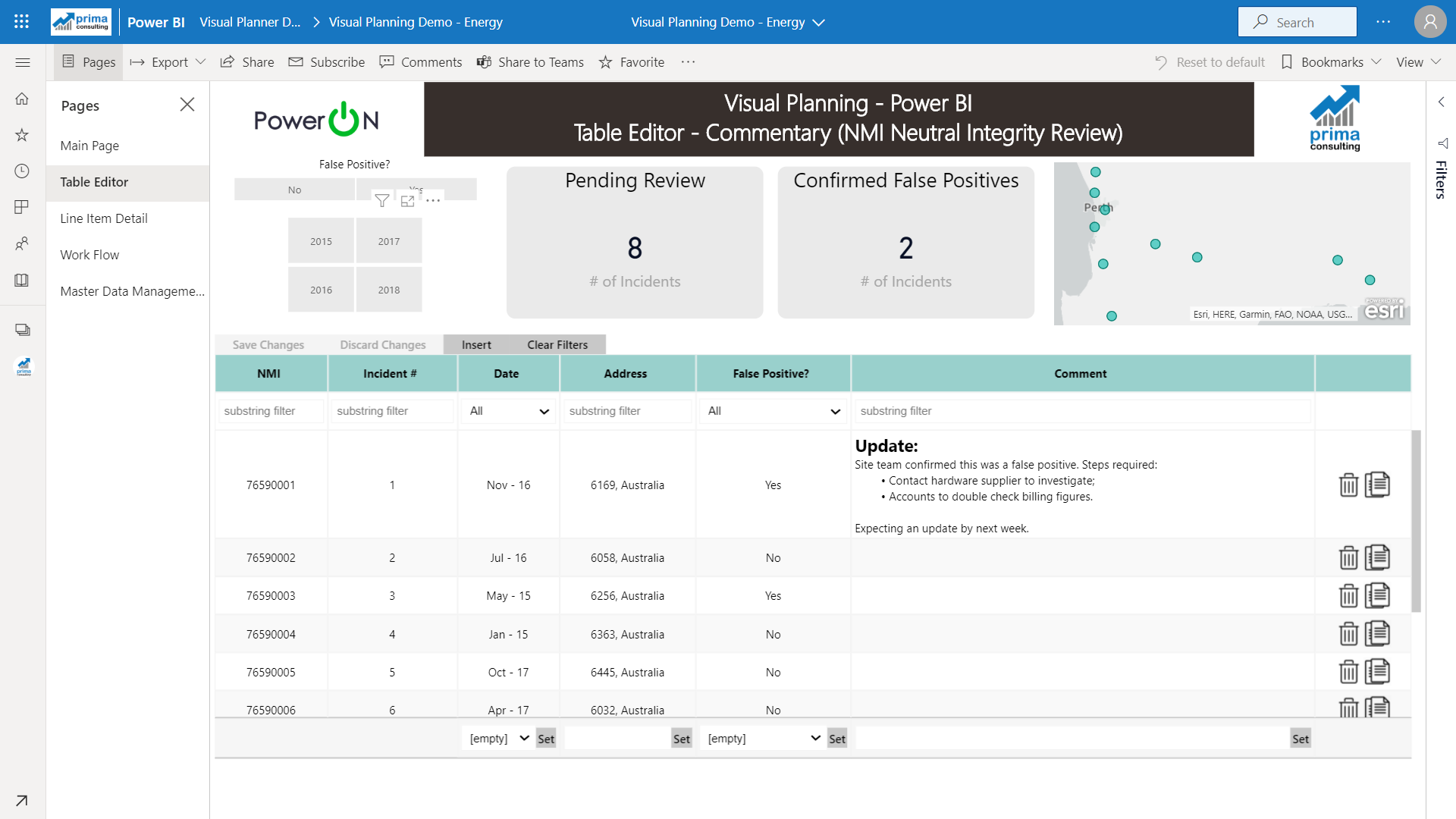Click the Favorite star icon in toolbar
Screen dimensions: 1456x819
(605, 62)
